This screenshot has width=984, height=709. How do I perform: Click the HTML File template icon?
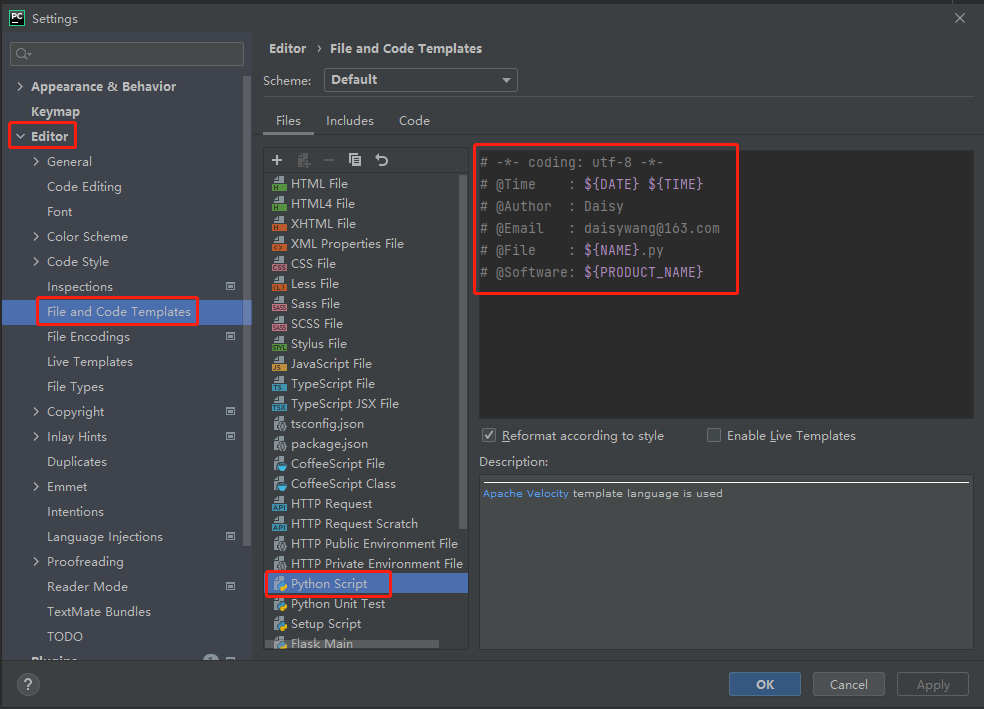(x=279, y=184)
